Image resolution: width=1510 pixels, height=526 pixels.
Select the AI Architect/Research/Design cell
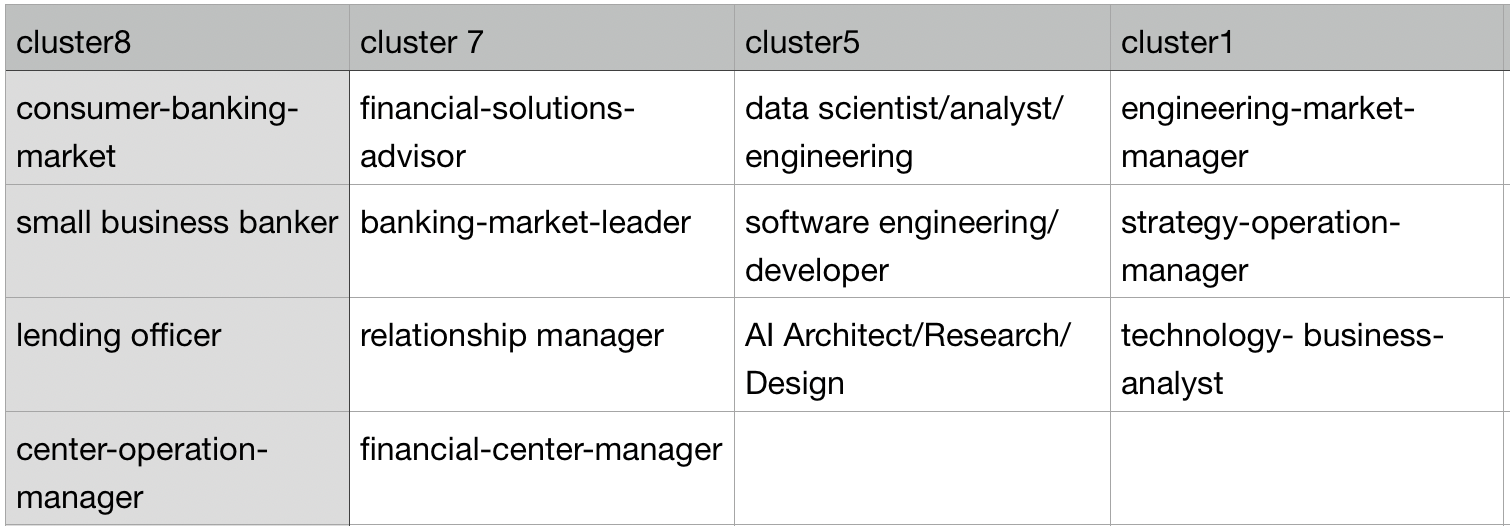921,358
